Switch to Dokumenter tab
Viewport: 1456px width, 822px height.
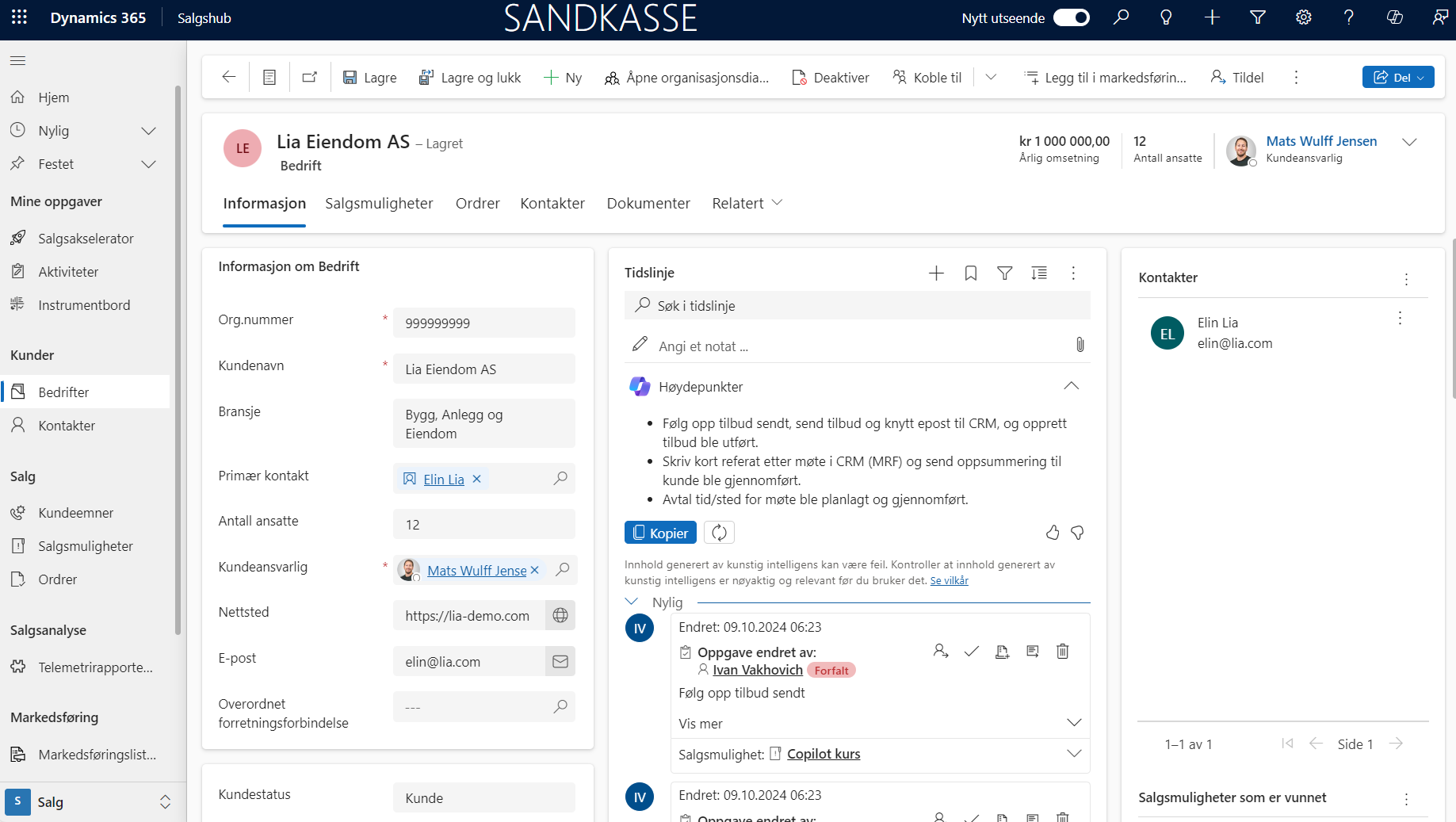pyautogui.click(x=648, y=204)
